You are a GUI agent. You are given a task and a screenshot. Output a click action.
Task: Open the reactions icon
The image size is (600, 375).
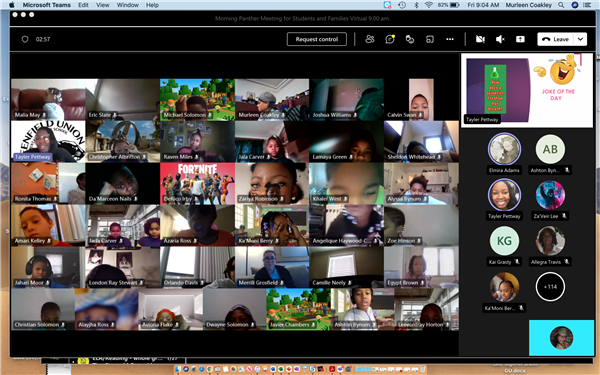coord(410,39)
